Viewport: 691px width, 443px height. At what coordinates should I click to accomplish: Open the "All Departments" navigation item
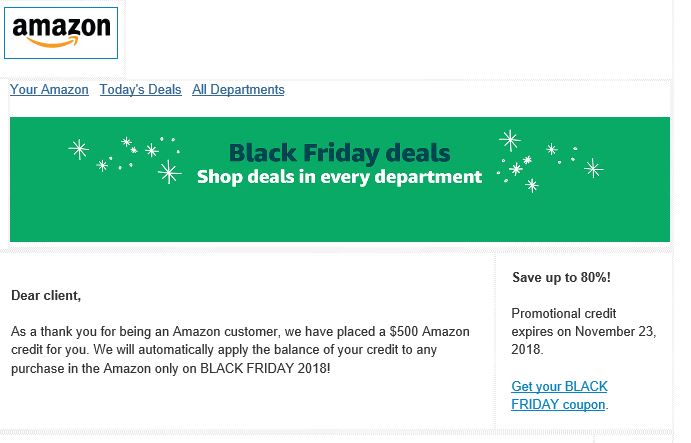pyautogui.click(x=238, y=90)
